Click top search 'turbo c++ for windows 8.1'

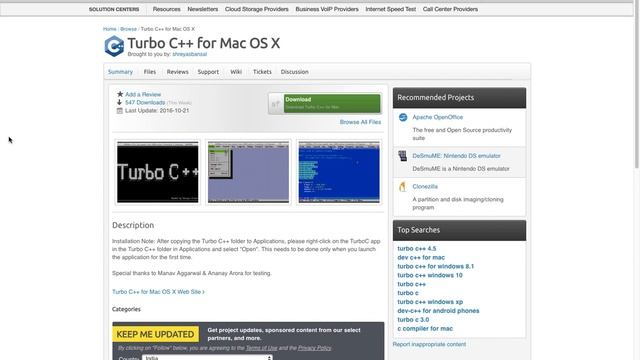pos(436,267)
